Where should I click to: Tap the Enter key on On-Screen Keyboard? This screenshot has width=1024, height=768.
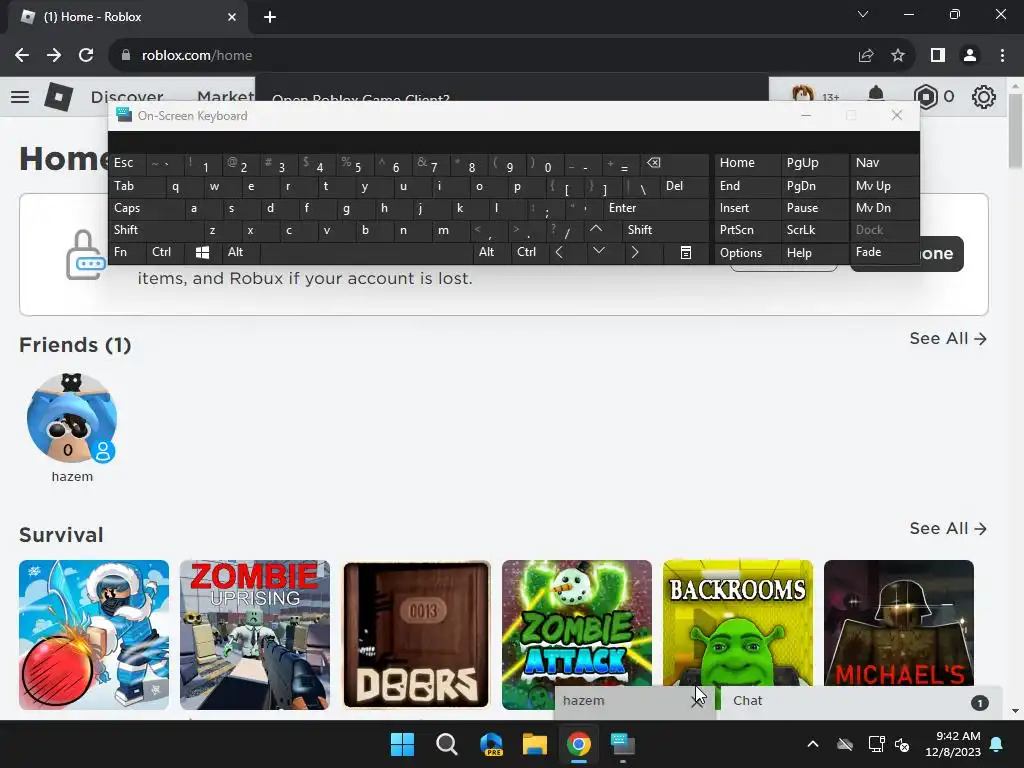(656, 208)
